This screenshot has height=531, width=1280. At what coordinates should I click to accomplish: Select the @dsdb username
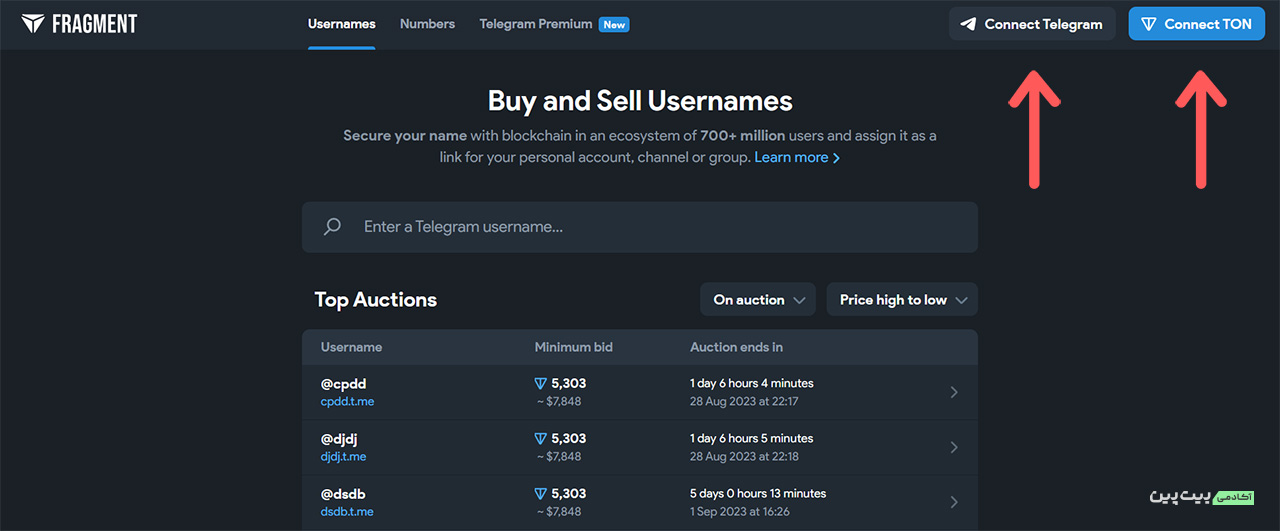click(344, 494)
